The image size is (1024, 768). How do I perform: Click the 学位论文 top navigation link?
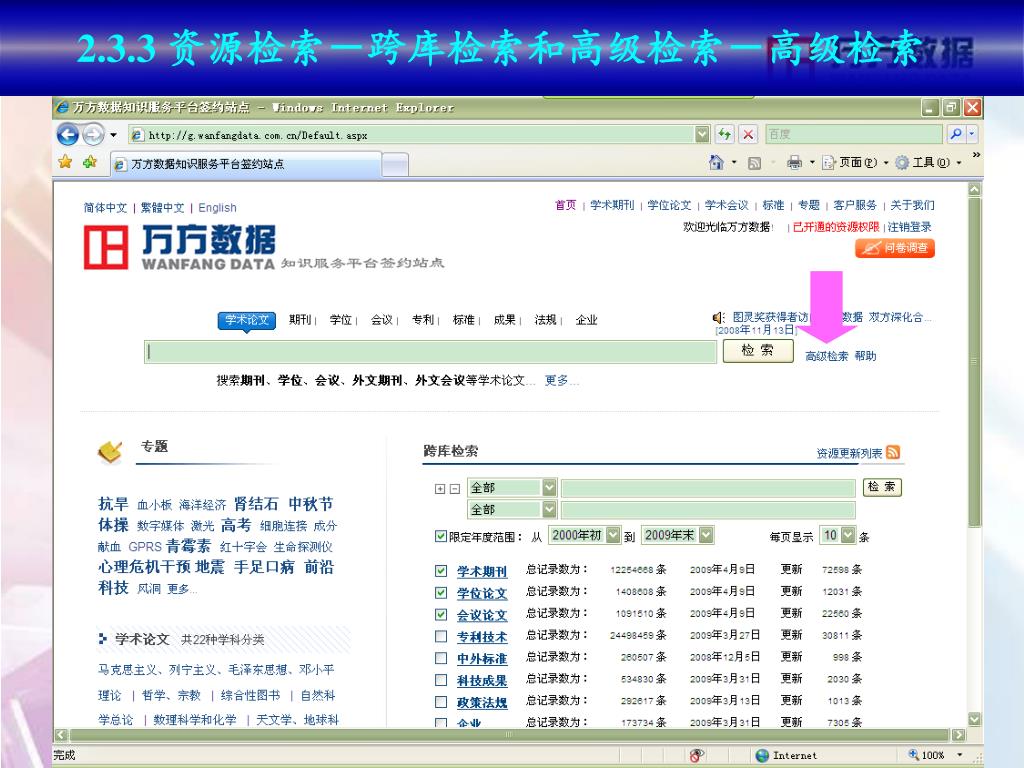point(669,205)
